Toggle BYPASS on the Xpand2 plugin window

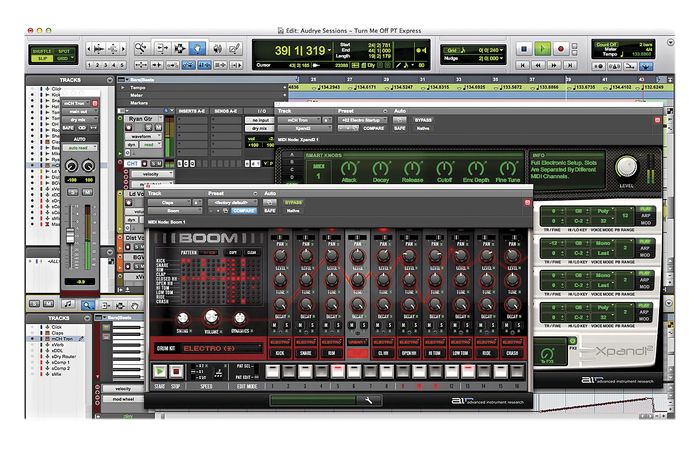pyautogui.click(x=423, y=120)
